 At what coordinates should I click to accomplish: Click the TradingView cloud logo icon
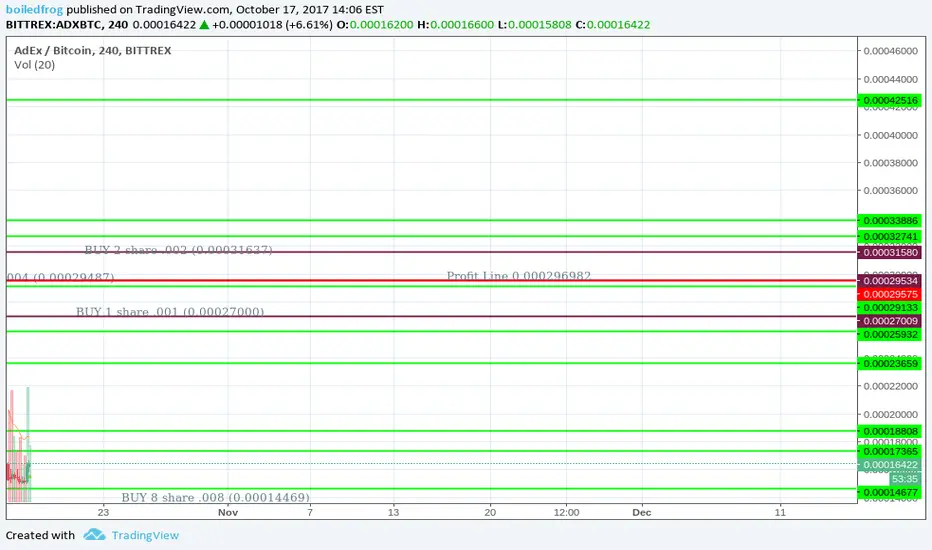pyautogui.click(x=94, y=535)
